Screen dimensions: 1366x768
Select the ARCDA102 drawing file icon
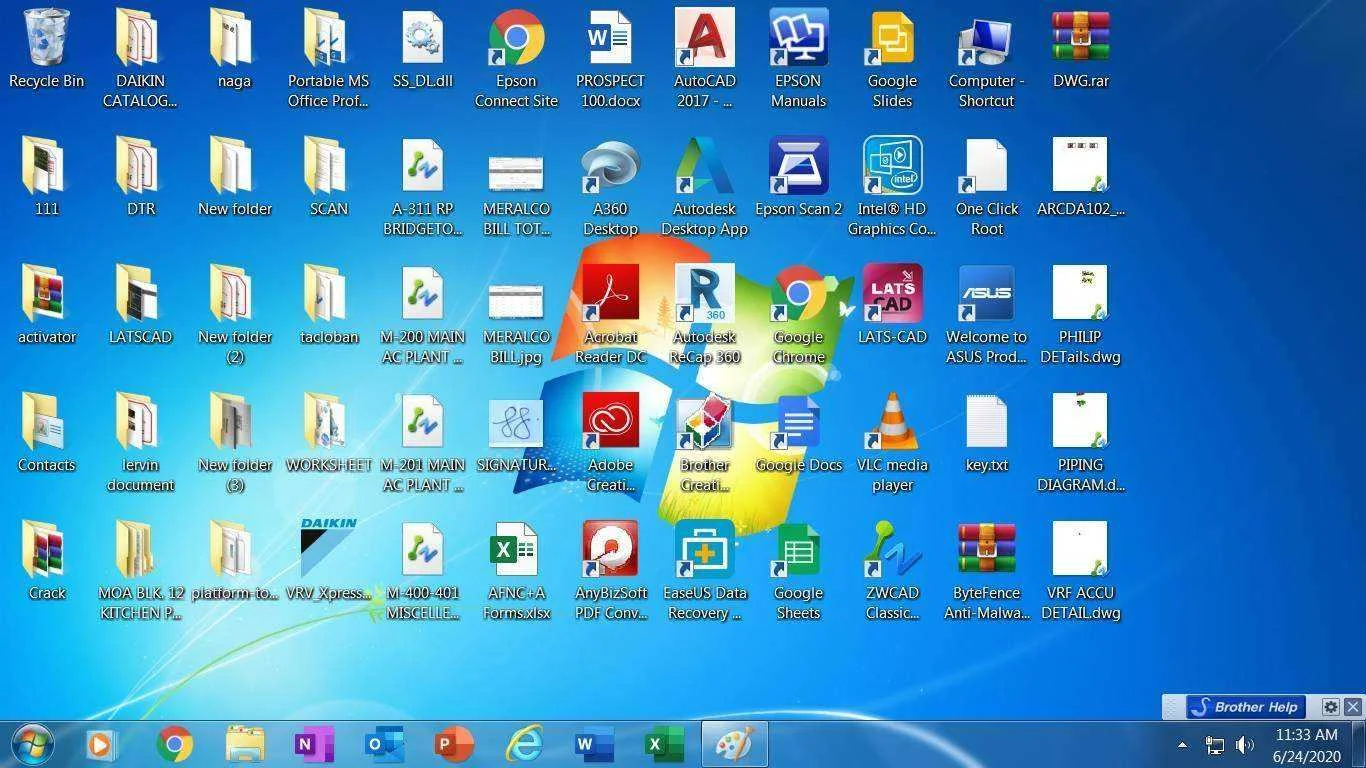(x=1080, y=178)
